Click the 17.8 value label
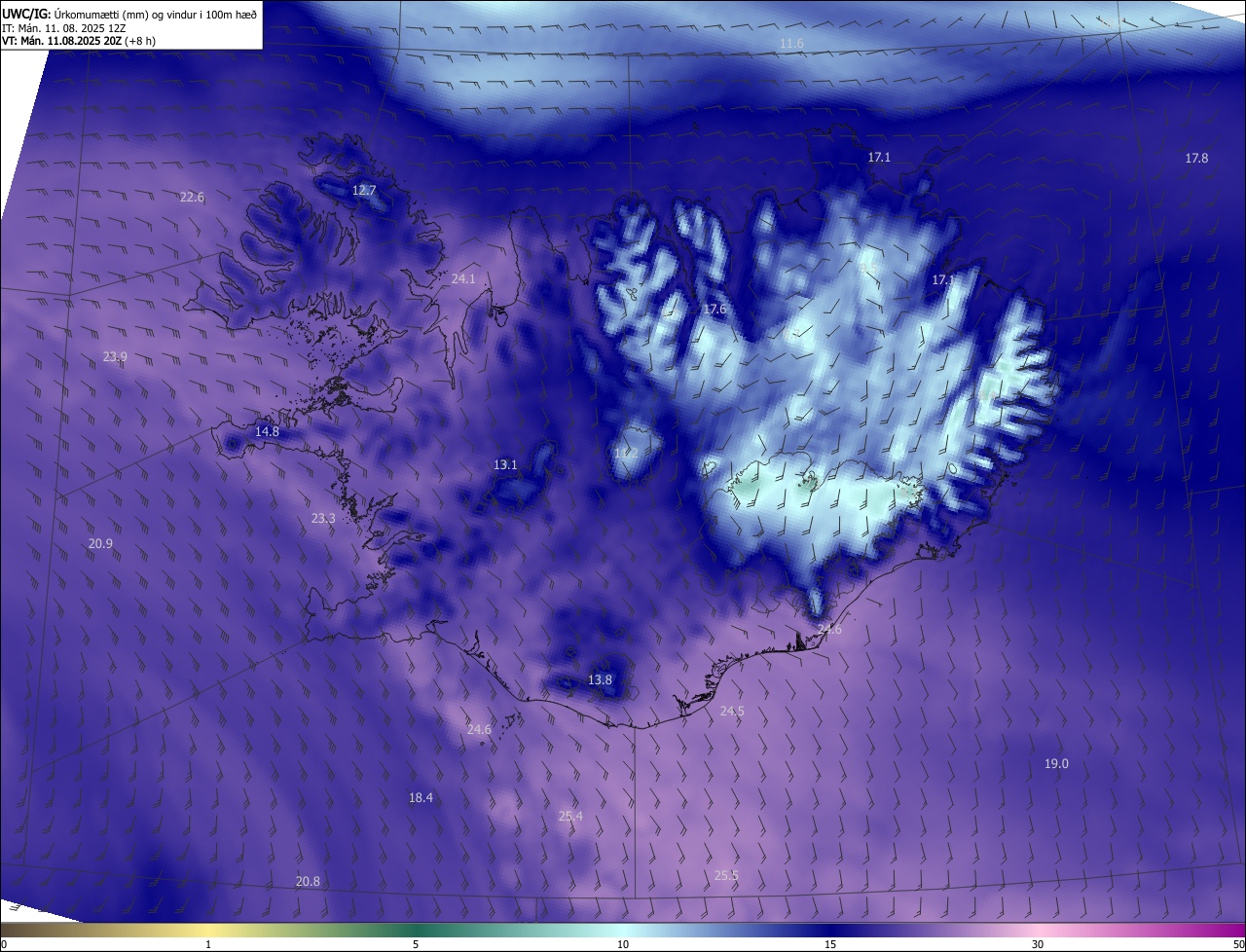This screenshot has height=952, width=1246. [1196, 158]
